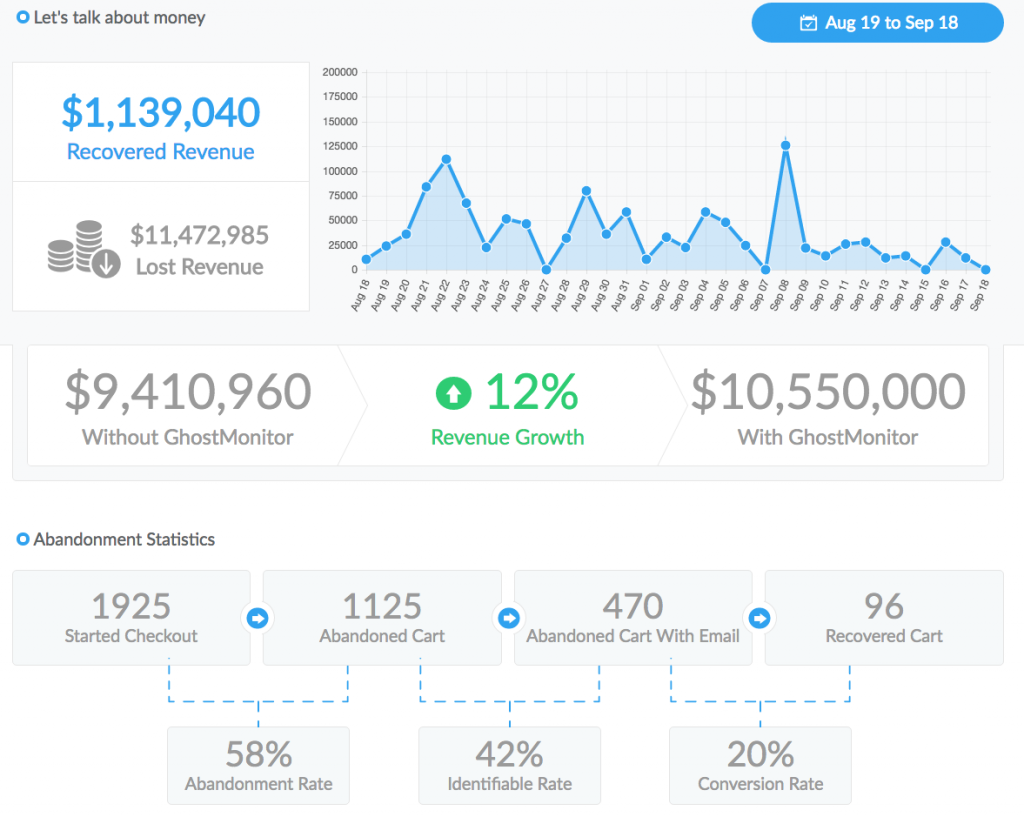Click arrow icon between Started Checkout and Abandoned Cart
The image size is (1024, 817).
point(257,618)
